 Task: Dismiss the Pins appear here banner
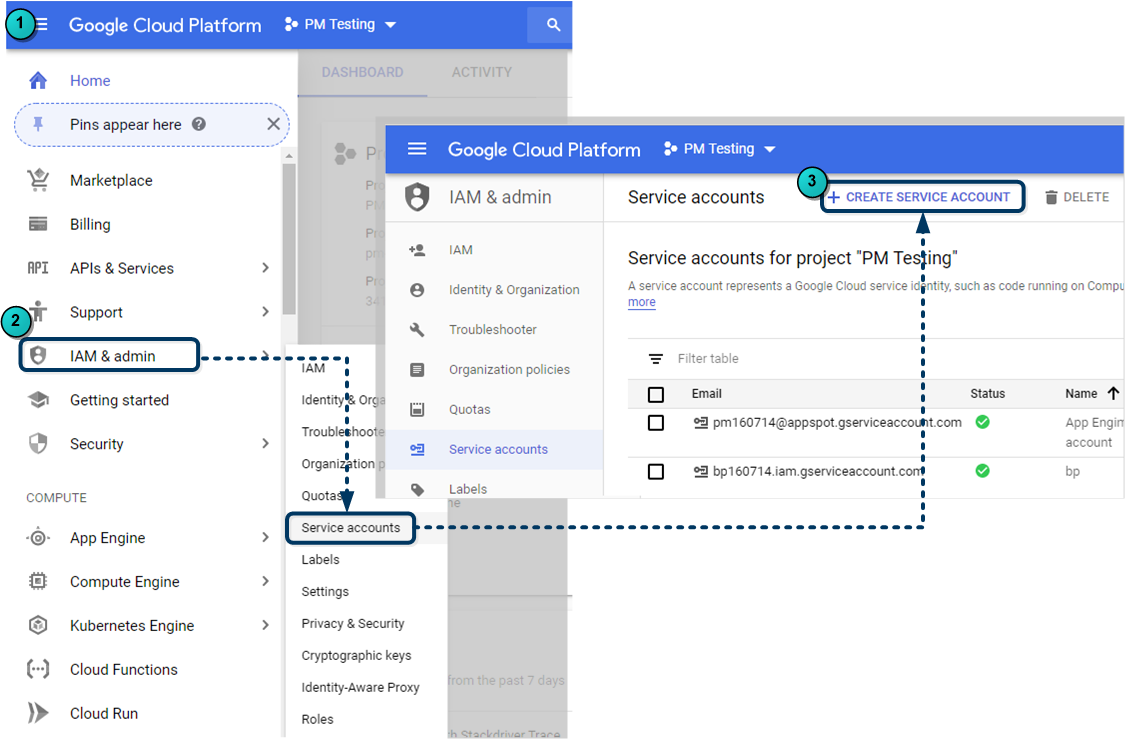point(273,124)
